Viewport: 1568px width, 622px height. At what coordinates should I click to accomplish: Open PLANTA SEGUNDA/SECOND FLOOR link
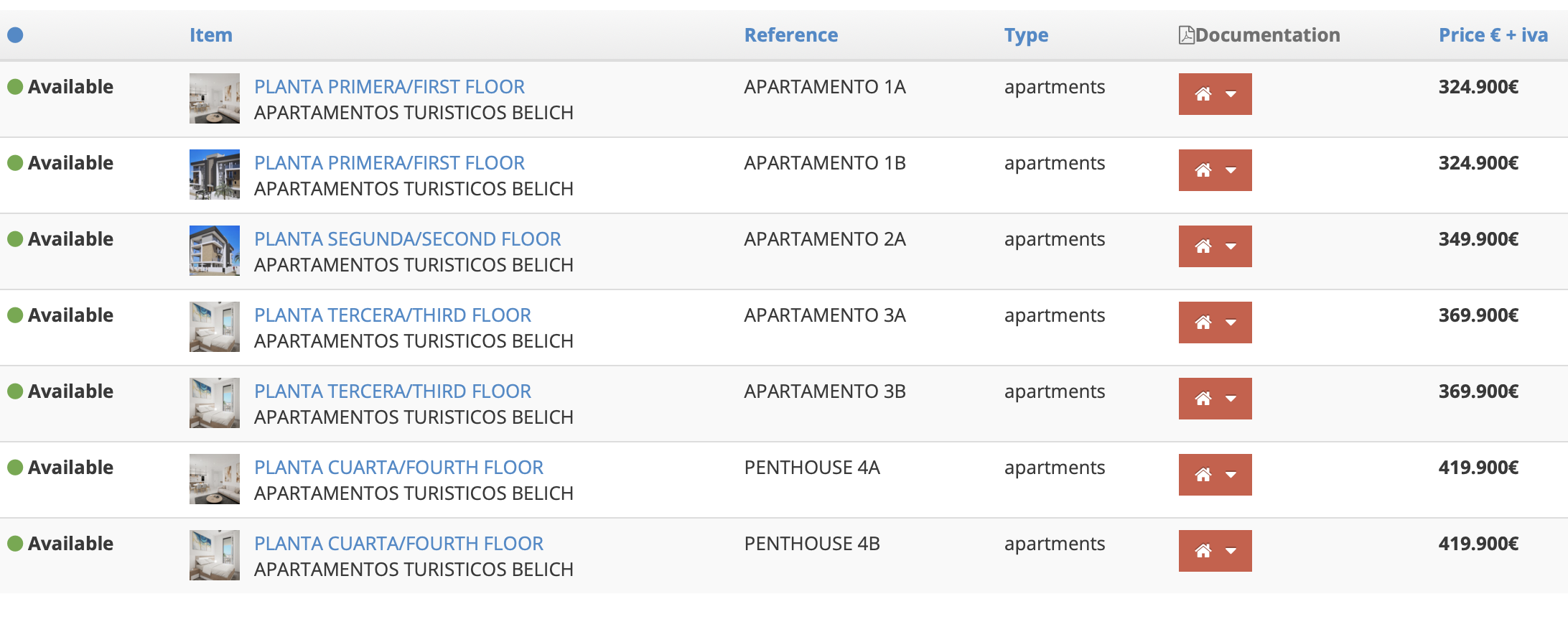coord(407,239)
